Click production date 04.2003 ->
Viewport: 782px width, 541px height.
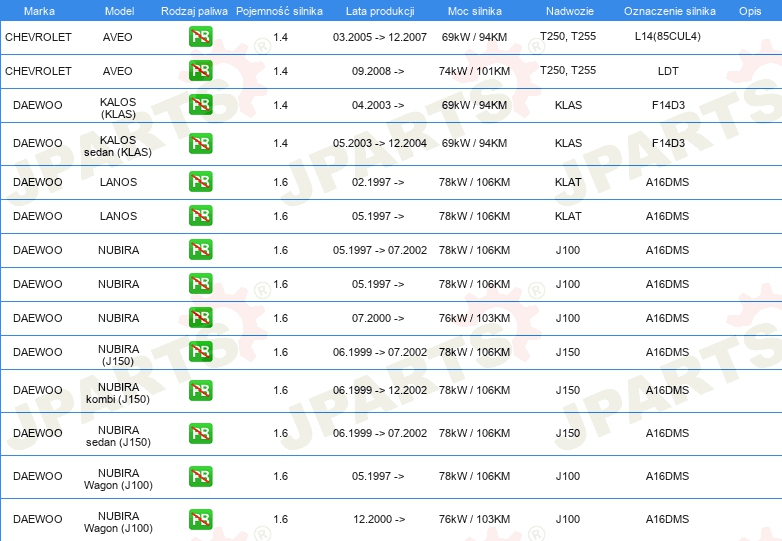pyautogui.click(x=378, y=105)
